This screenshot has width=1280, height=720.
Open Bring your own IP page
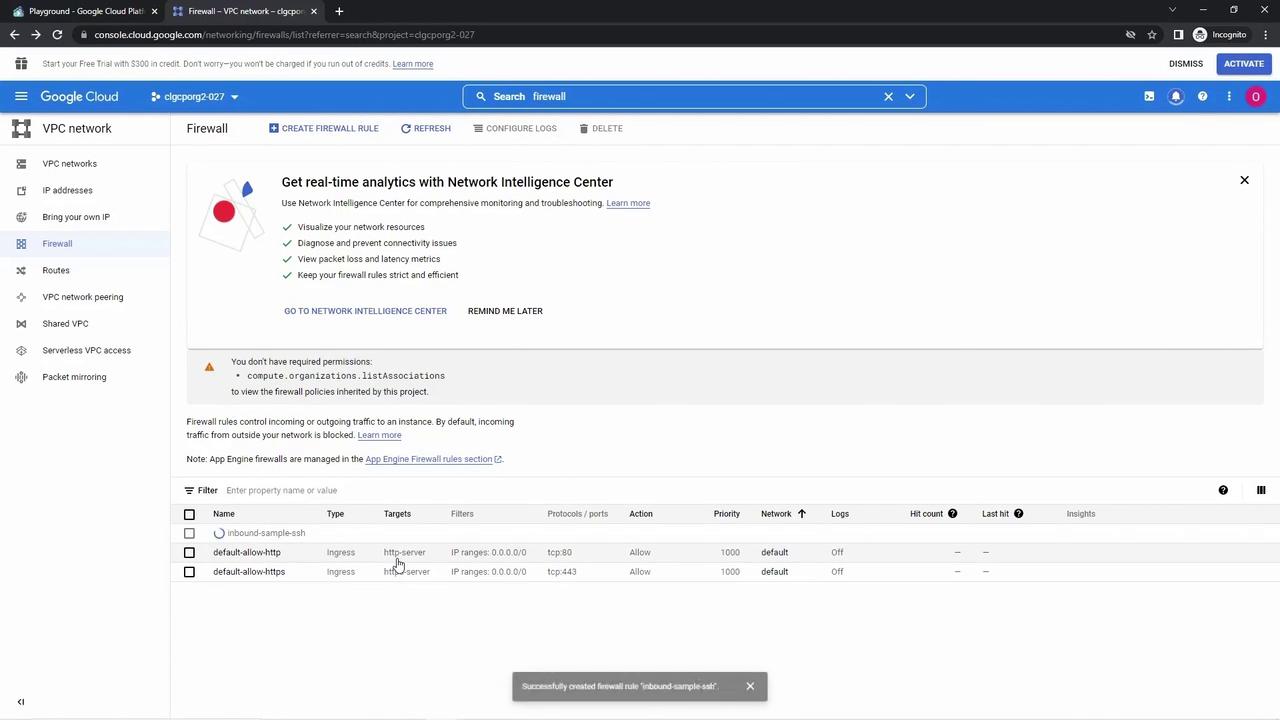point(76,217)
